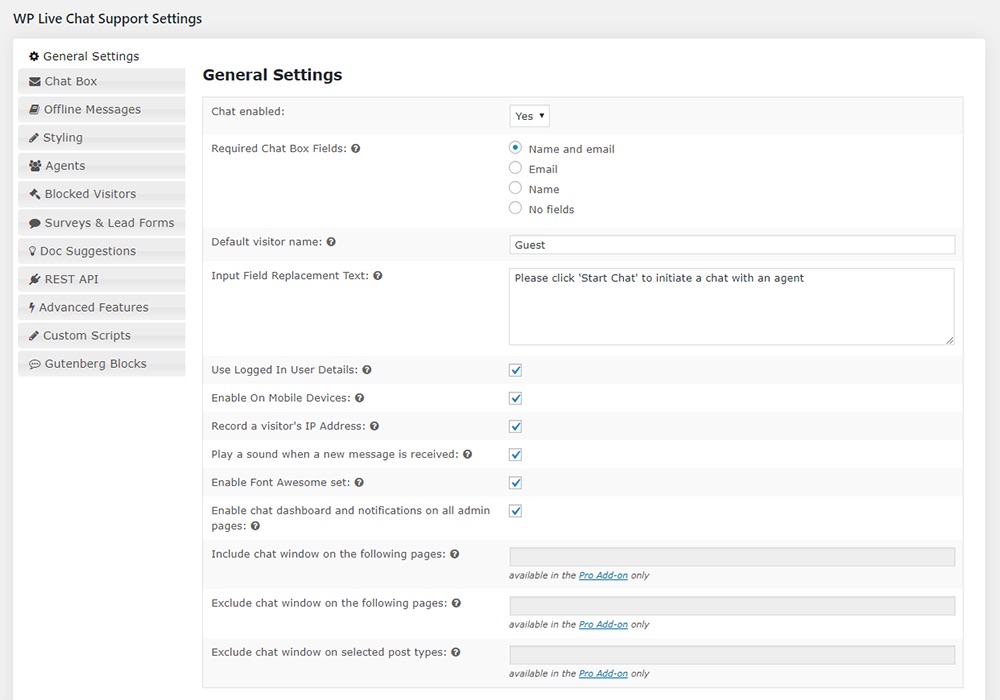The image size is (1000, 700).
Task: Follow Pro Add-on link under Exclude post types
Action: (603, 673)
